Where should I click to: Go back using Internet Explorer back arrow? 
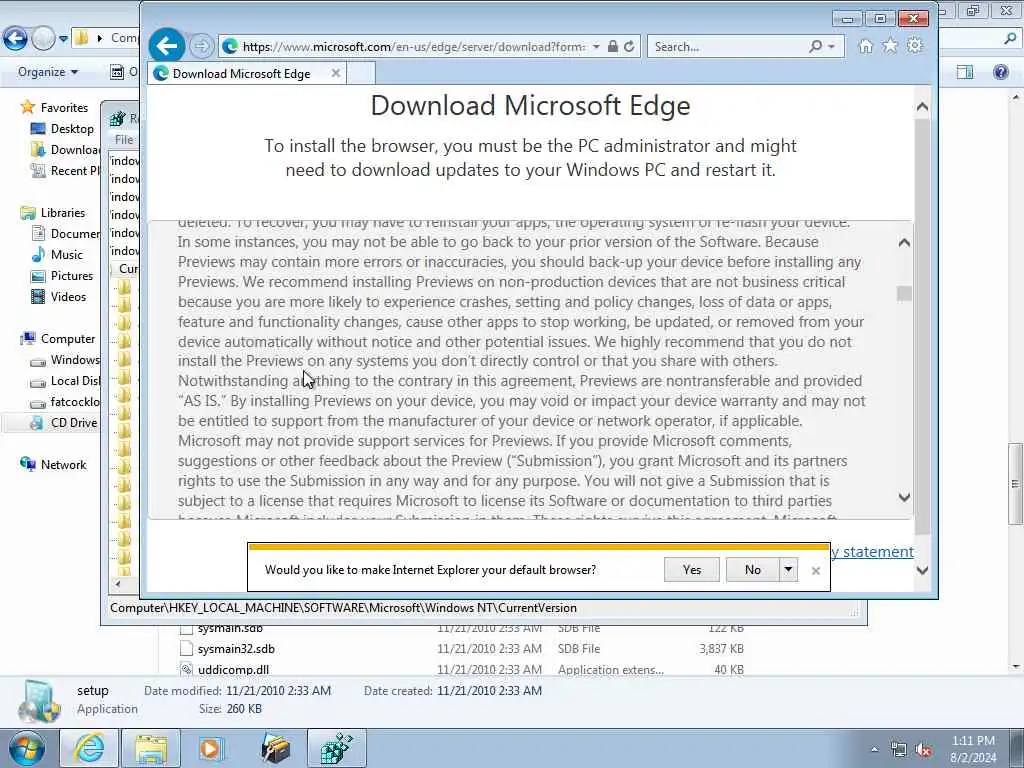(x=167, y=46)
